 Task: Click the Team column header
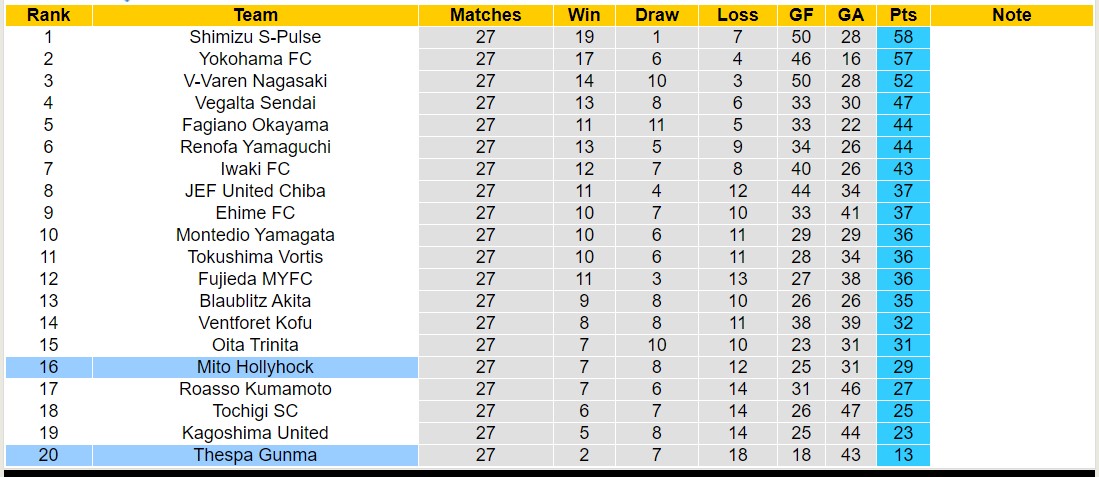(x=255, y=15)
